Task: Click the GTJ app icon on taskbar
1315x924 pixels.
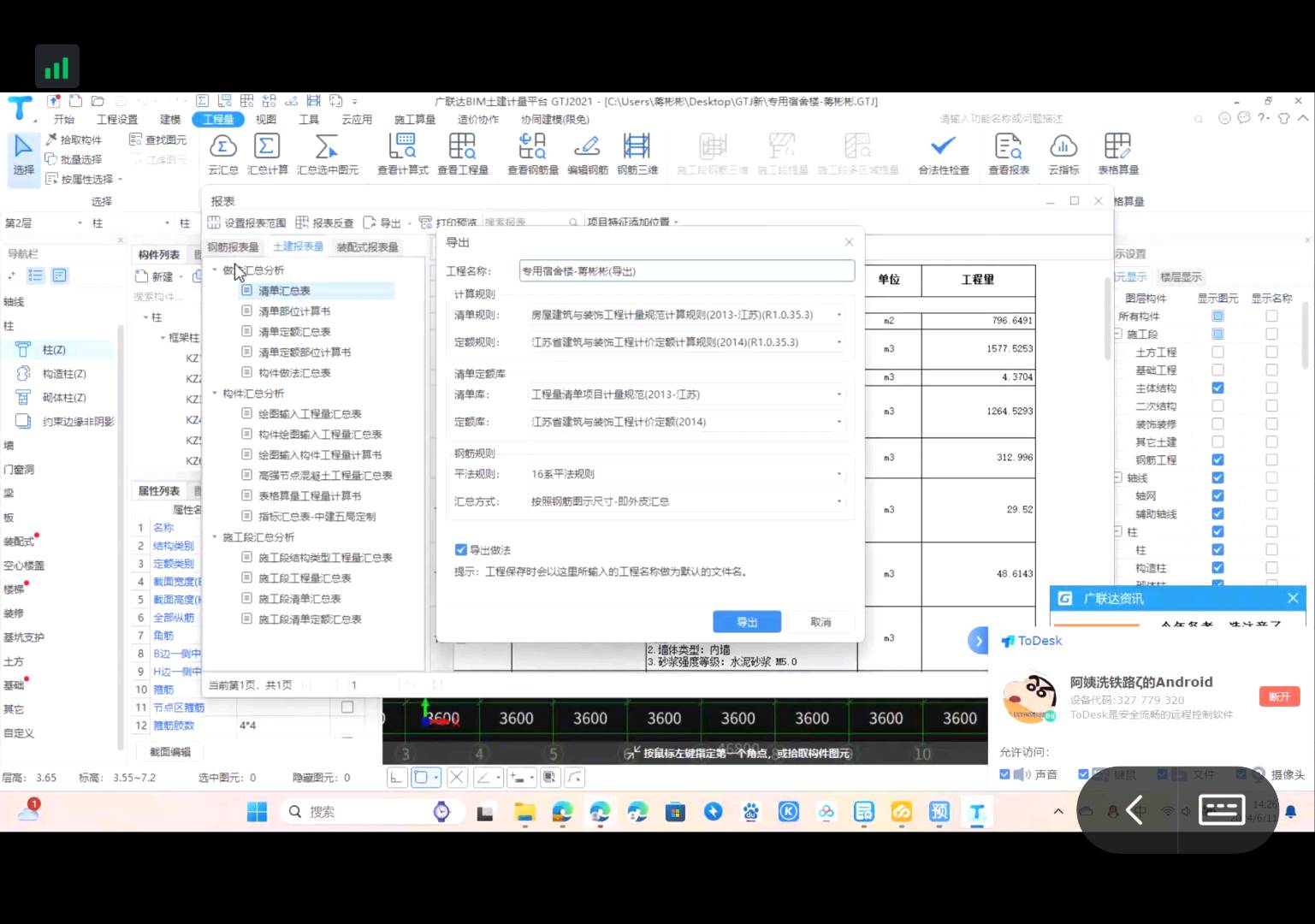Action: click(976, 812)
